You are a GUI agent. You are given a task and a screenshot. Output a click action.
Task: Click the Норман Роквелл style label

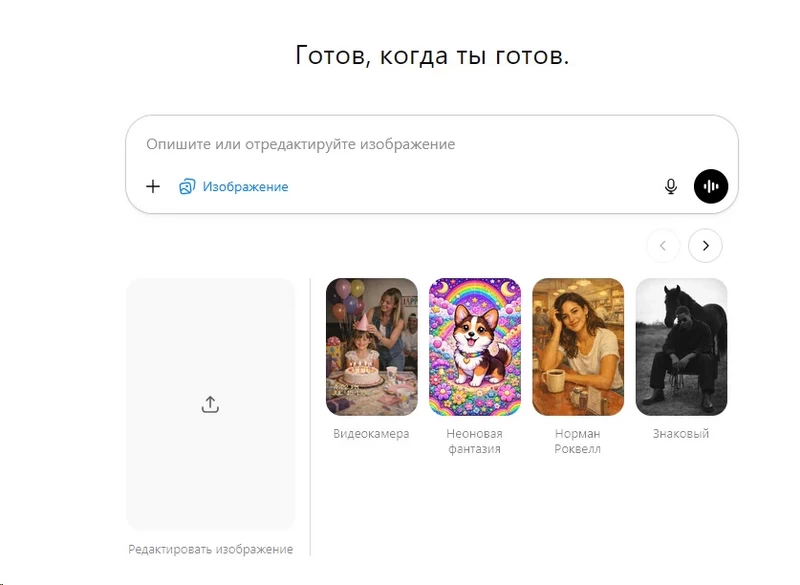(578, 441)
